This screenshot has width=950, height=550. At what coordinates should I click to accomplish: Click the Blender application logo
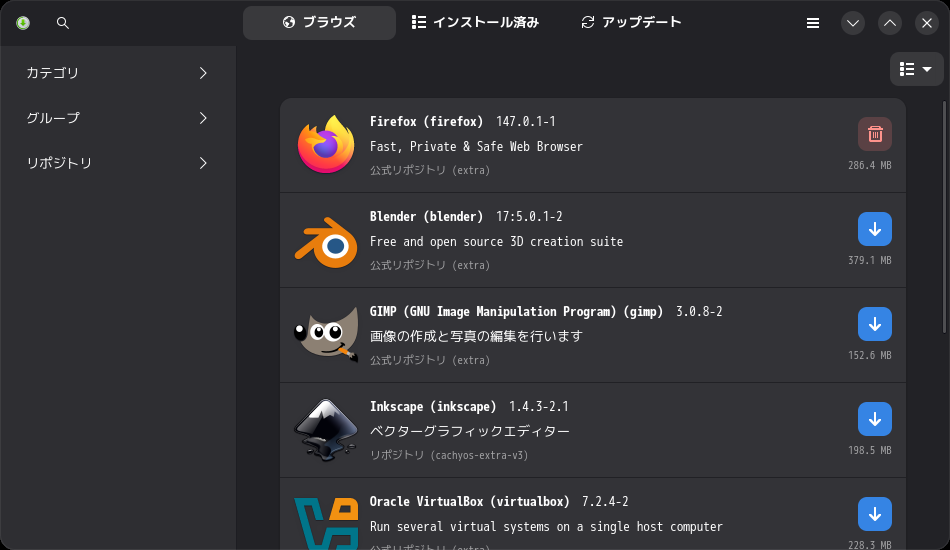326,240
